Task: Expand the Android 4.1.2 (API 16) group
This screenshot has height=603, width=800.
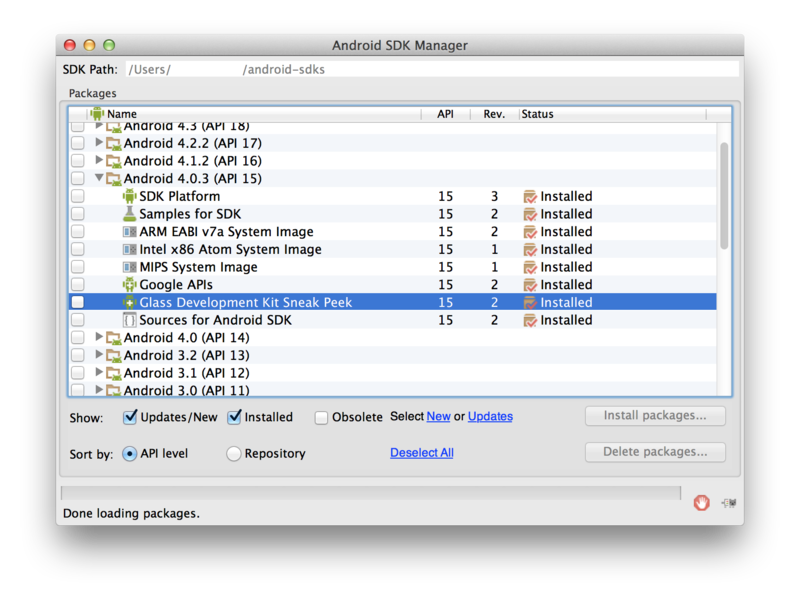Action: [x=99, y=160]
